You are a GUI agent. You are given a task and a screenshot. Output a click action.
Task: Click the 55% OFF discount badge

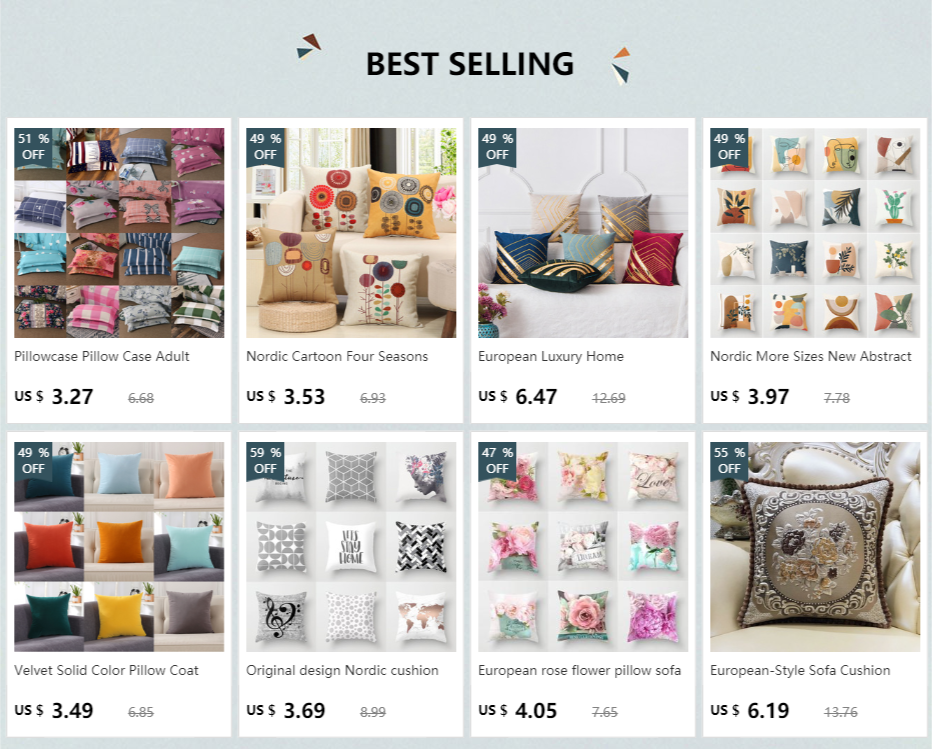coord(729,461)
